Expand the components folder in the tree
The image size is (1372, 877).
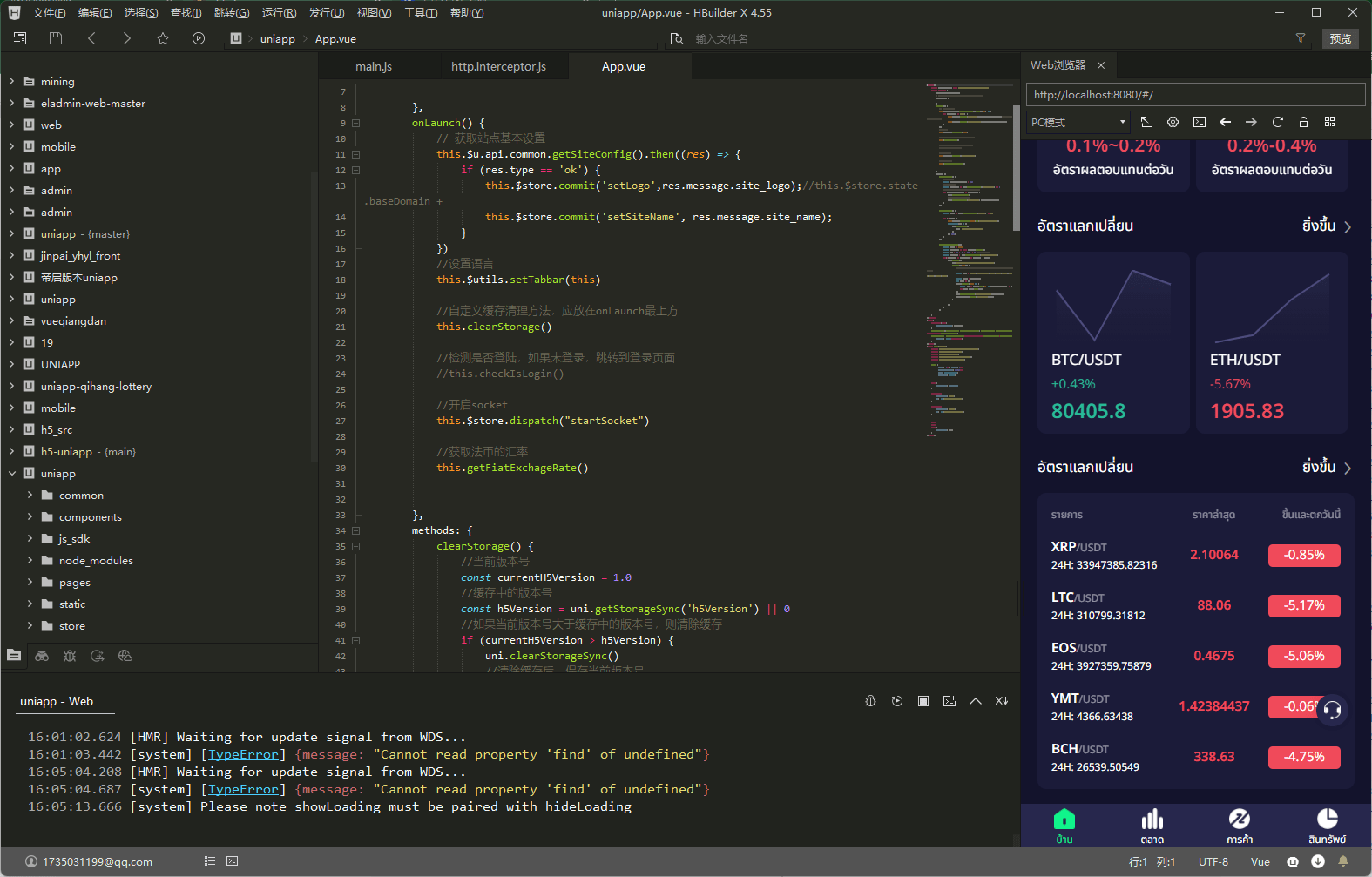coord(30,516)
